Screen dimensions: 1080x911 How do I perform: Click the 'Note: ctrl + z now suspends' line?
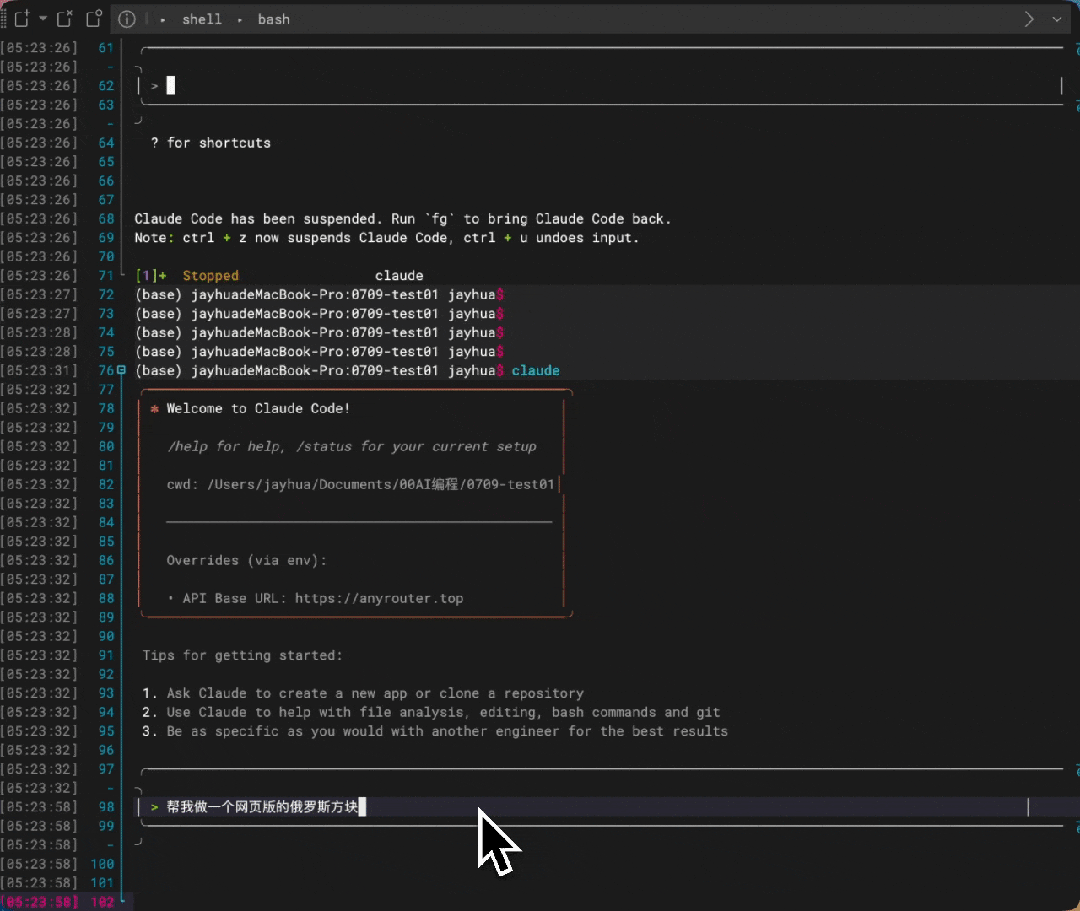coord(386,238)
